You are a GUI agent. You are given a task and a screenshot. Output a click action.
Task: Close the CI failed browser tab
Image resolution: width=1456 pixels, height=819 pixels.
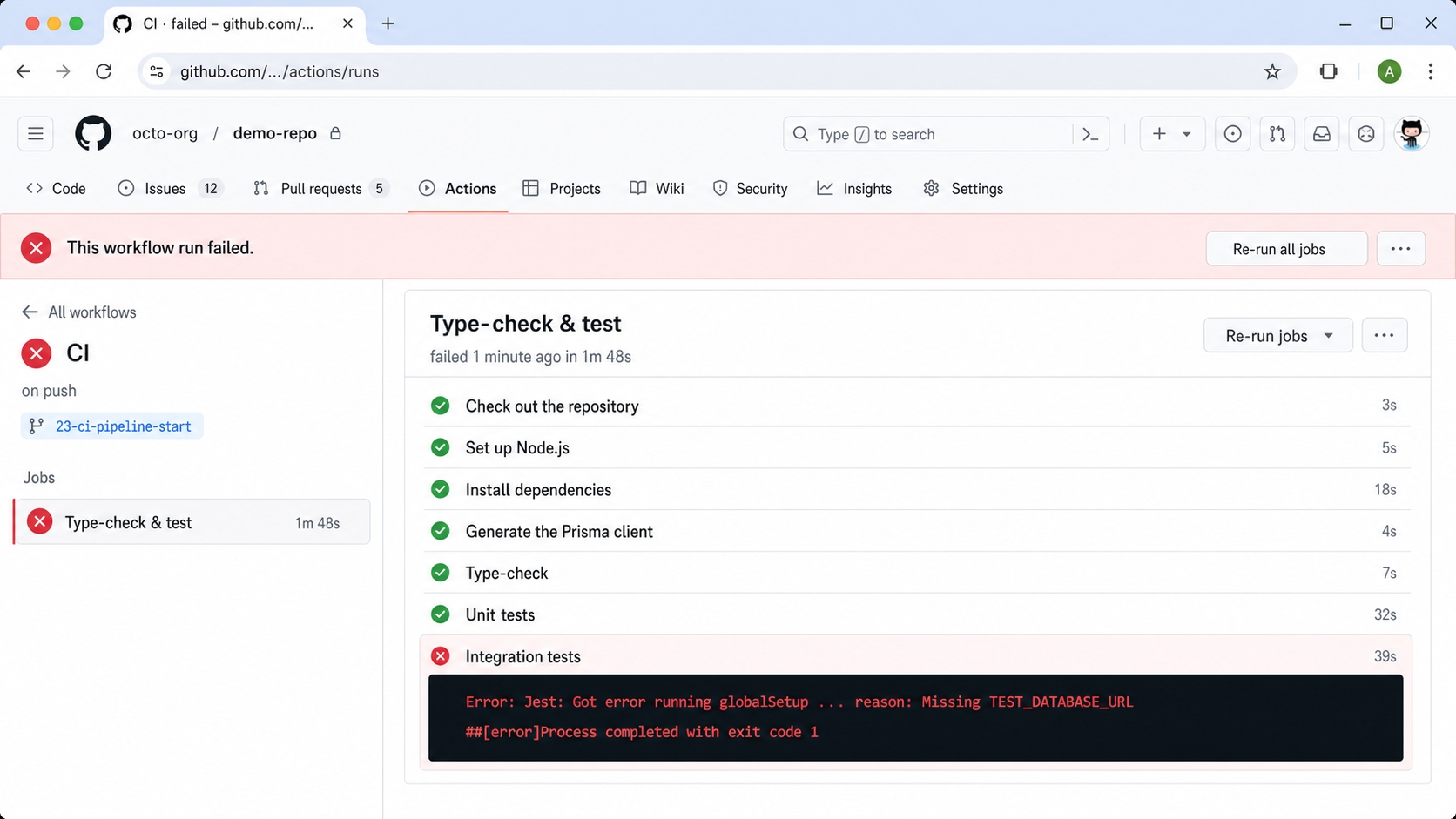click(x=347, y=23)
